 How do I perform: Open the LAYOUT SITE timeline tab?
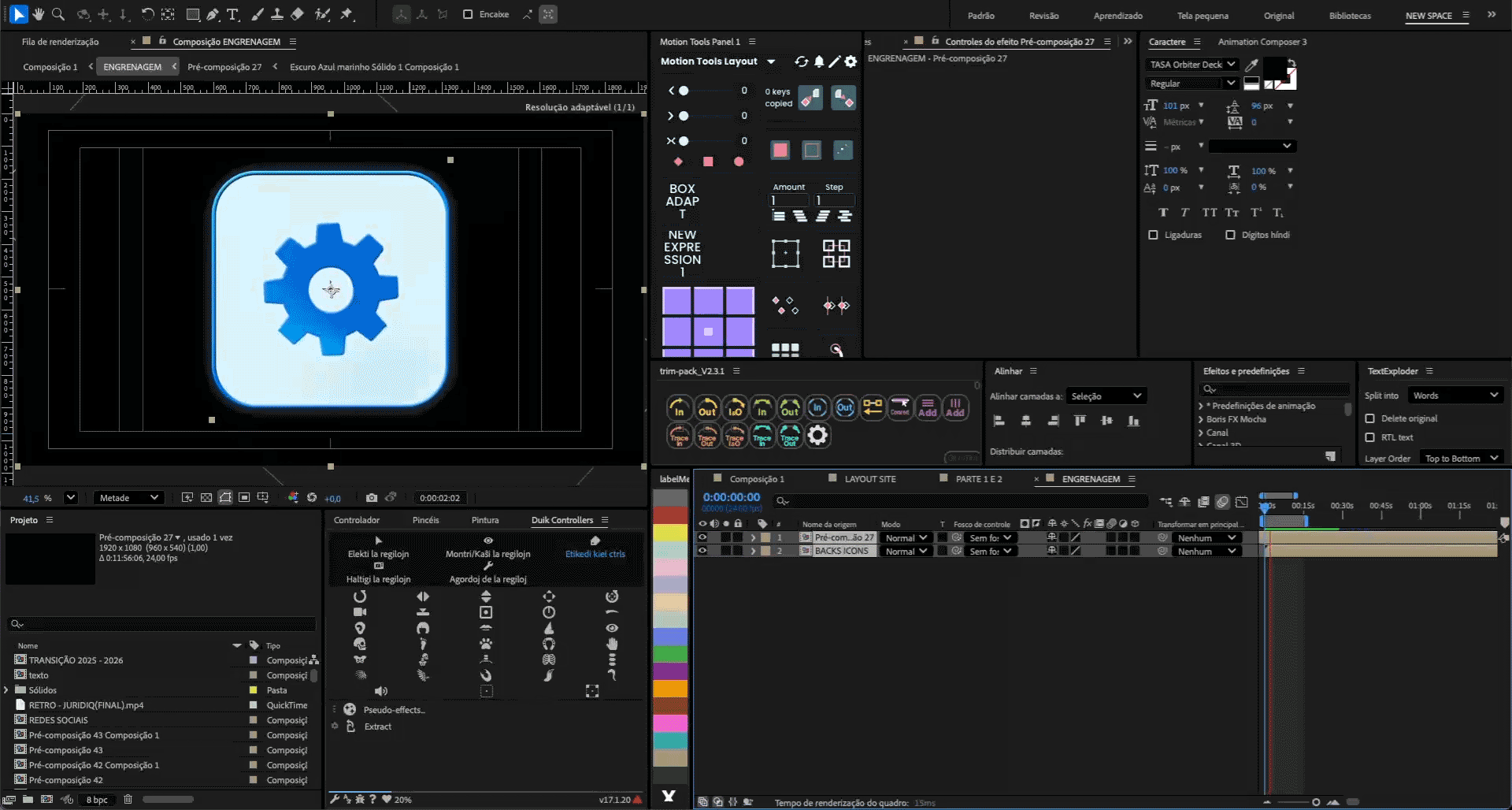click(870, 479)
